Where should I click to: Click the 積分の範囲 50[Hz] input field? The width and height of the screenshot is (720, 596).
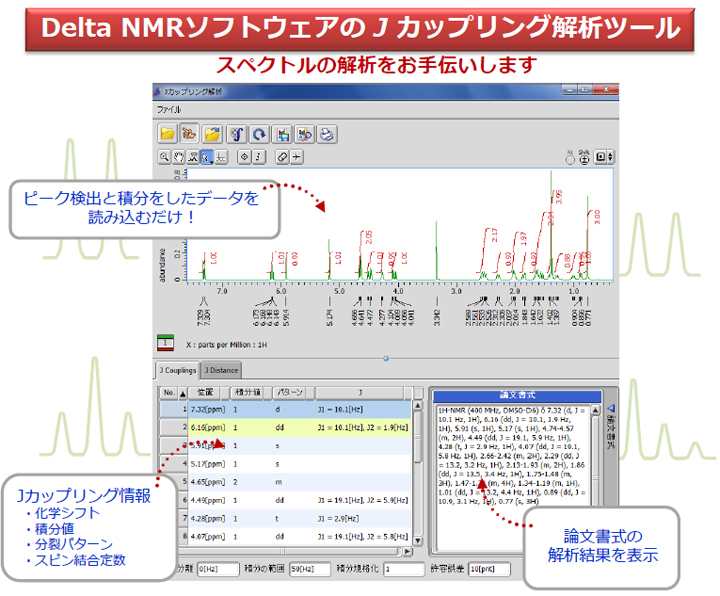pos(309,569)
